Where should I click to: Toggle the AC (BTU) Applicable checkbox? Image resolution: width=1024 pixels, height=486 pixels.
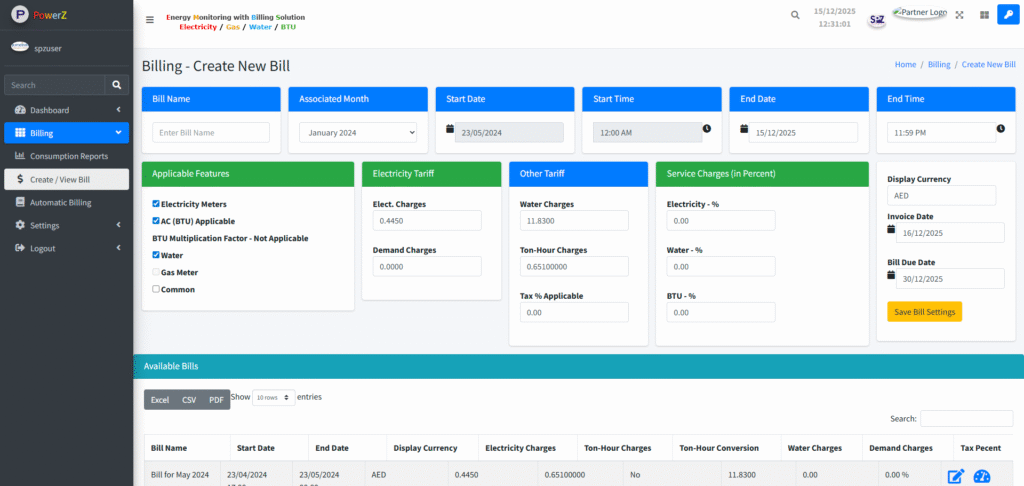pos(156,221)
